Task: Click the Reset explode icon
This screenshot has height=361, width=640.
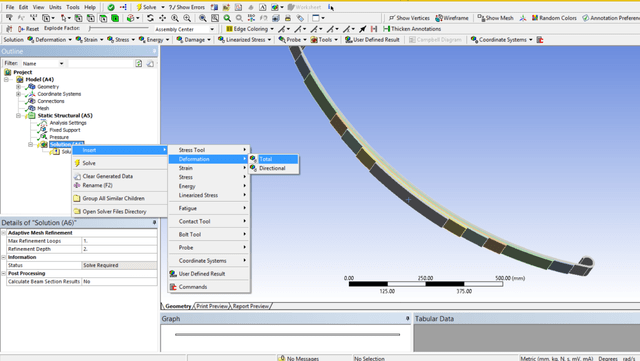Action: (21, 29)
